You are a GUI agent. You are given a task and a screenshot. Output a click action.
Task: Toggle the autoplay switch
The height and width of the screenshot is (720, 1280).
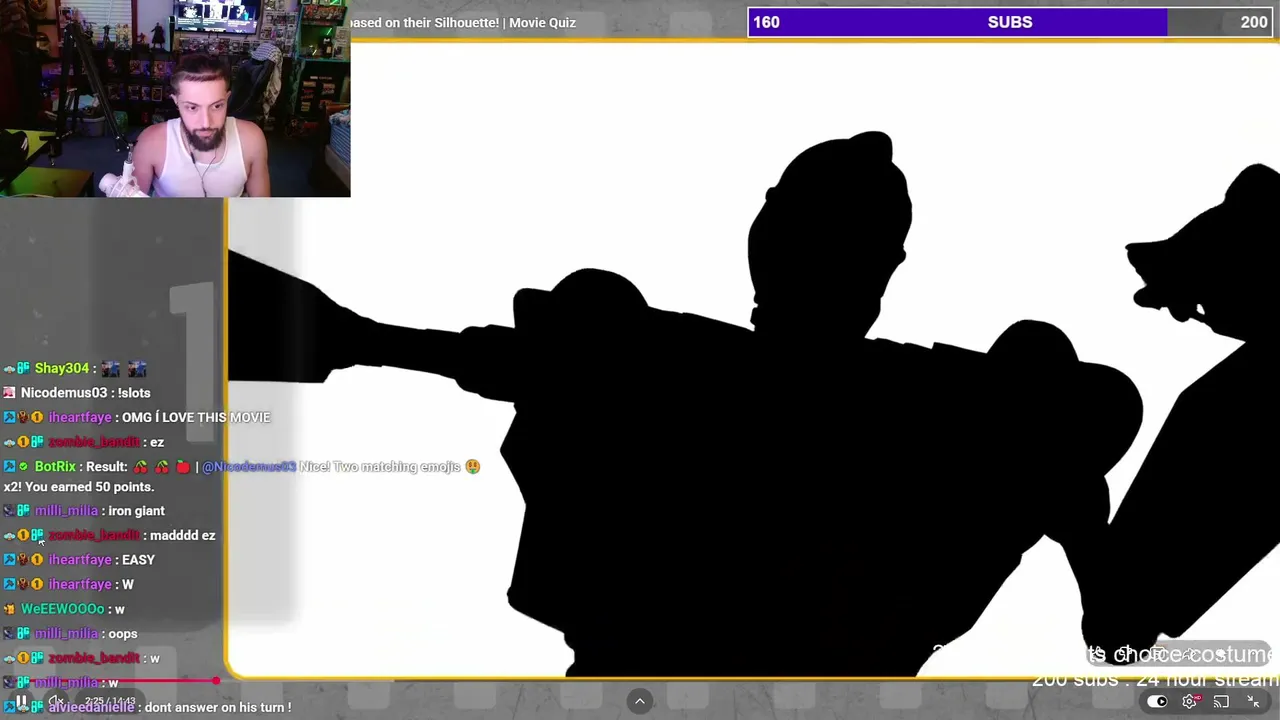[x=1157, y=702]
